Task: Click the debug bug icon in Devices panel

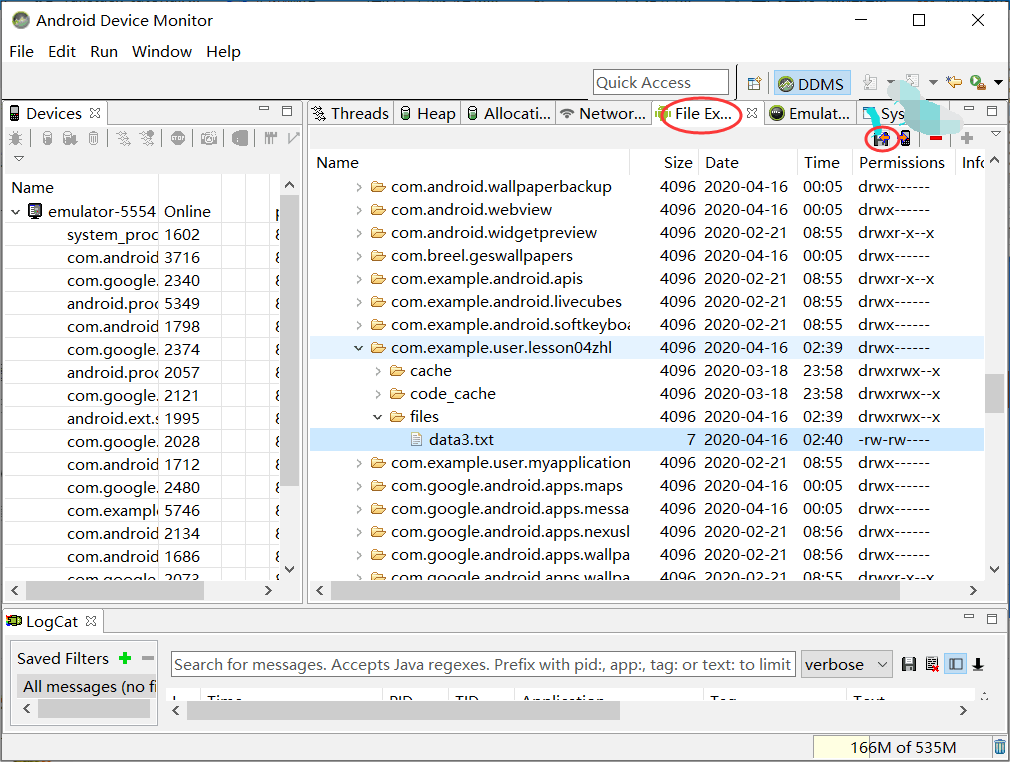Action: (15, 138)
